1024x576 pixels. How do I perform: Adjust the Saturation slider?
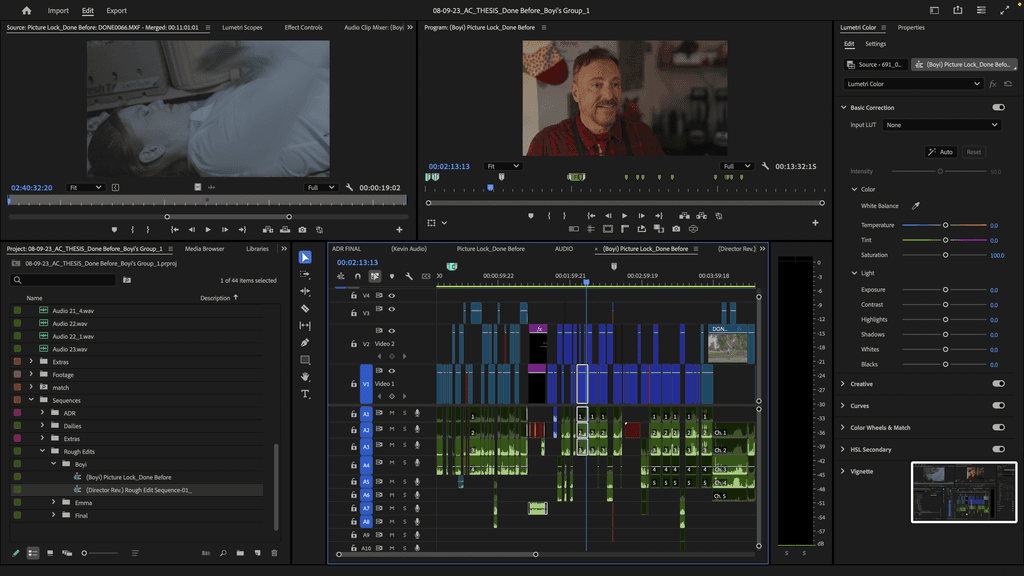click(945, 255)
